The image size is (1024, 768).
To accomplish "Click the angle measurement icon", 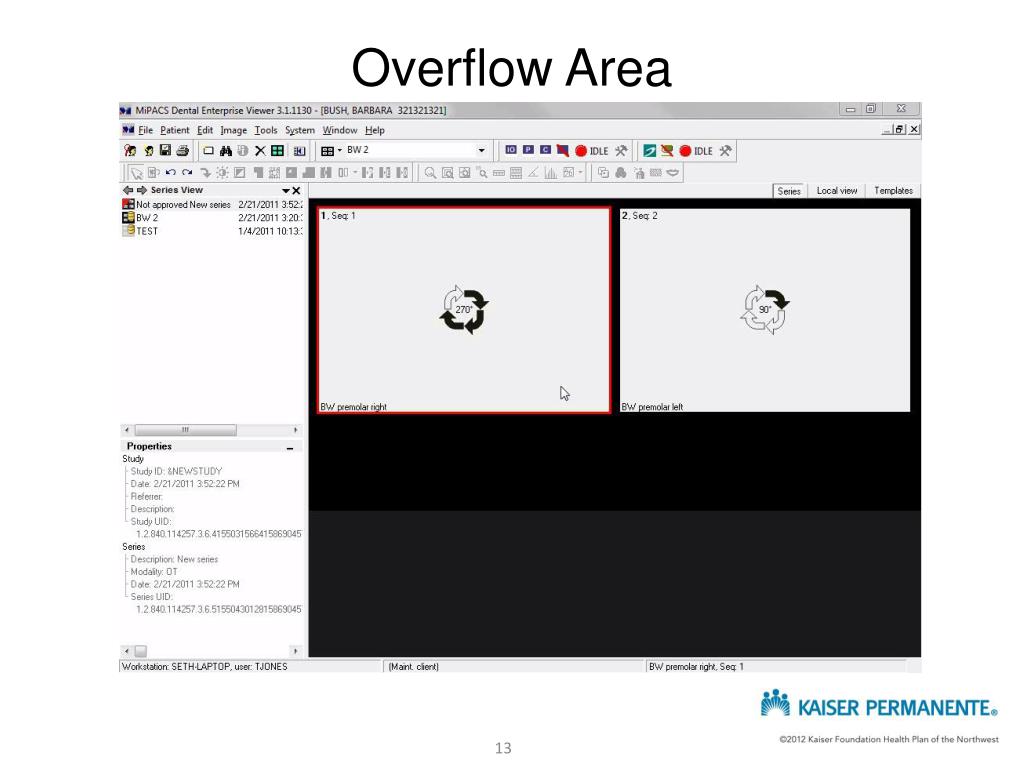I will [534, 172].
